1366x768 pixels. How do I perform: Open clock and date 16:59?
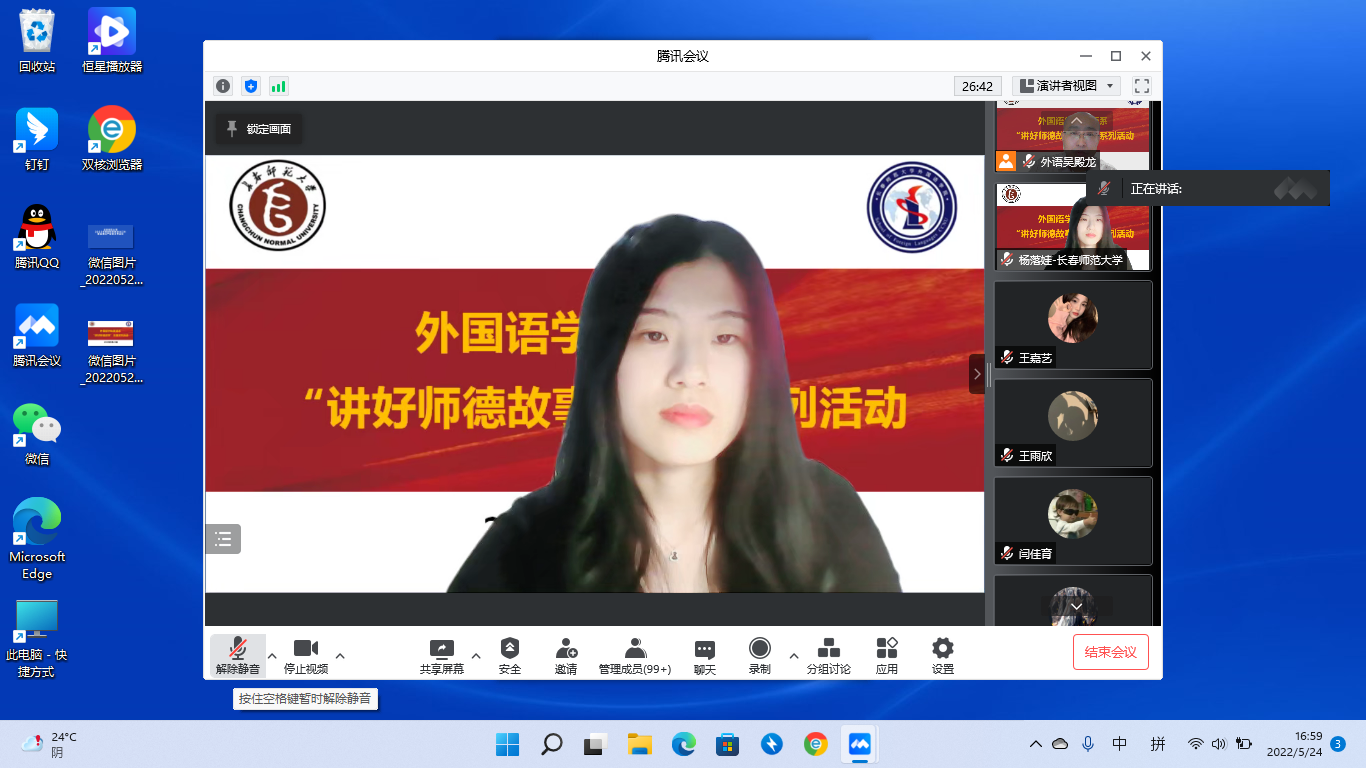[x=1294, y=744]
